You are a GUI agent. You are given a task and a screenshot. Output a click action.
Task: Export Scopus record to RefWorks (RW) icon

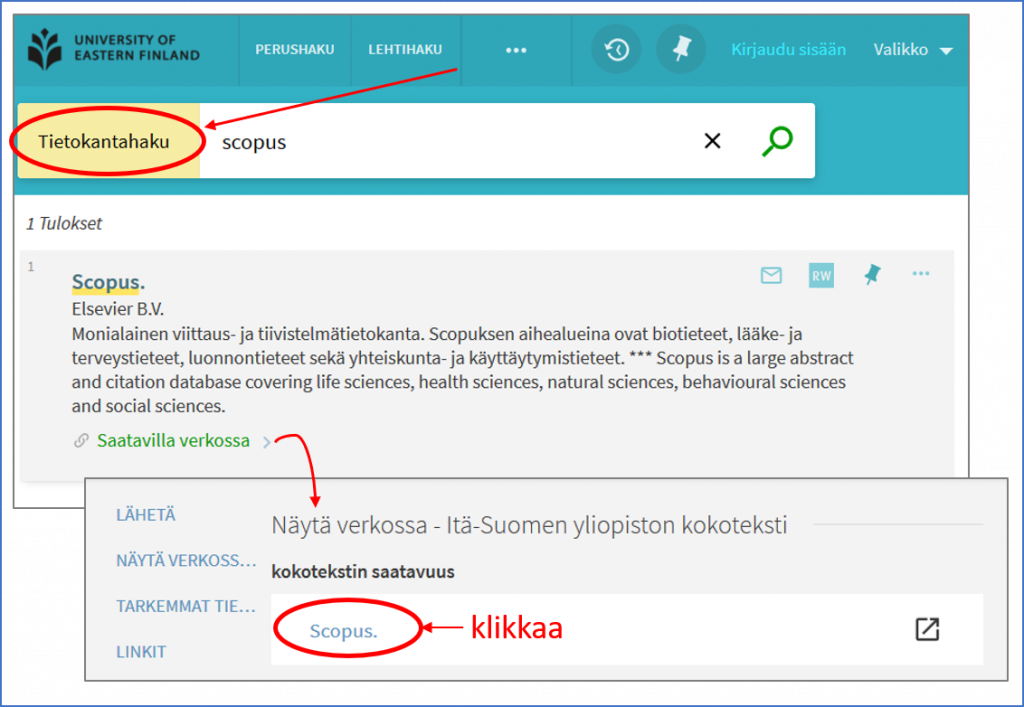point(822,275)
